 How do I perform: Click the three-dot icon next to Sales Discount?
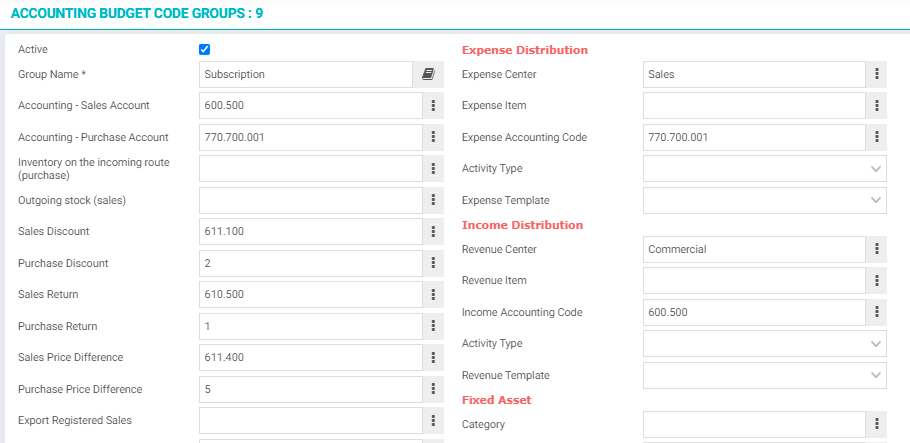433,232
